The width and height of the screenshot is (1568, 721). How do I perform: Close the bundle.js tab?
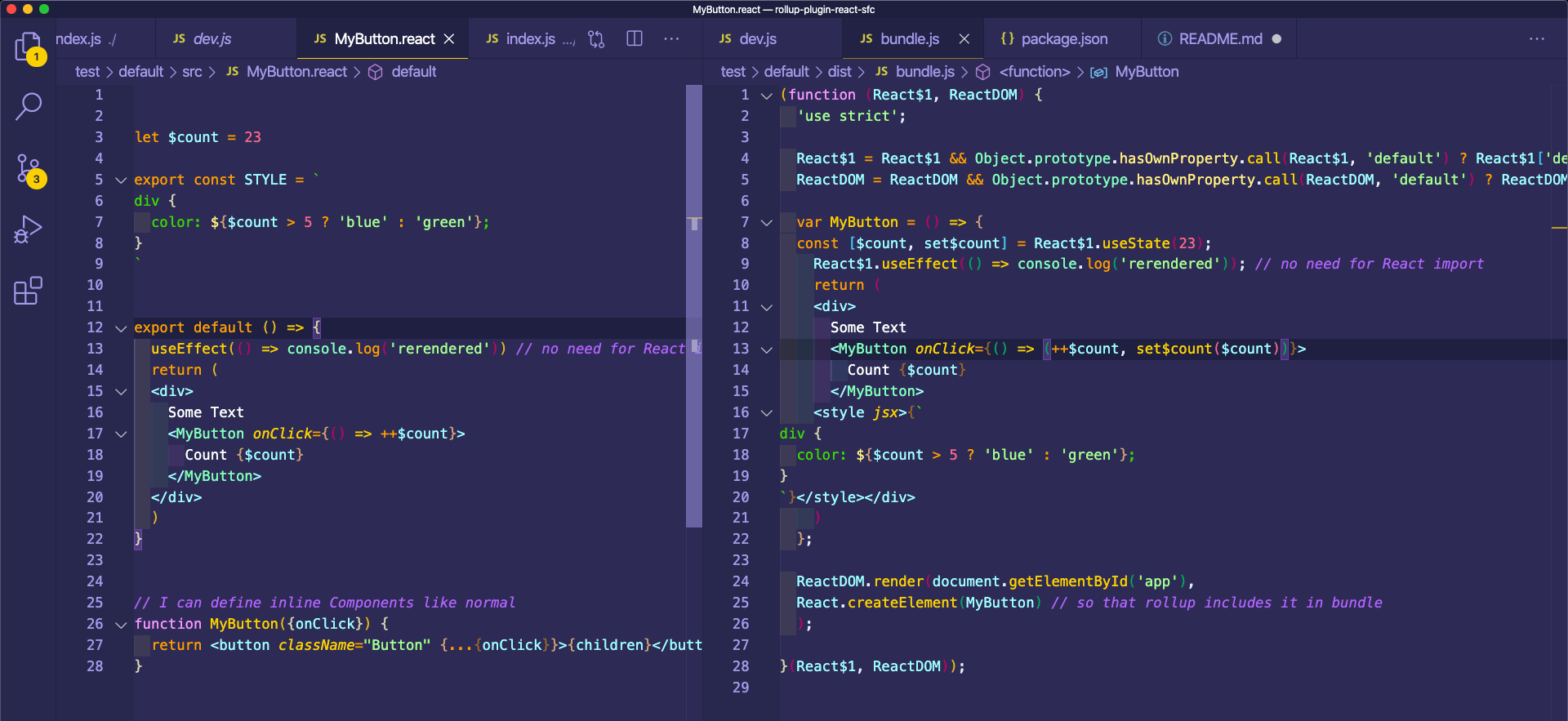tap(964, 39)
